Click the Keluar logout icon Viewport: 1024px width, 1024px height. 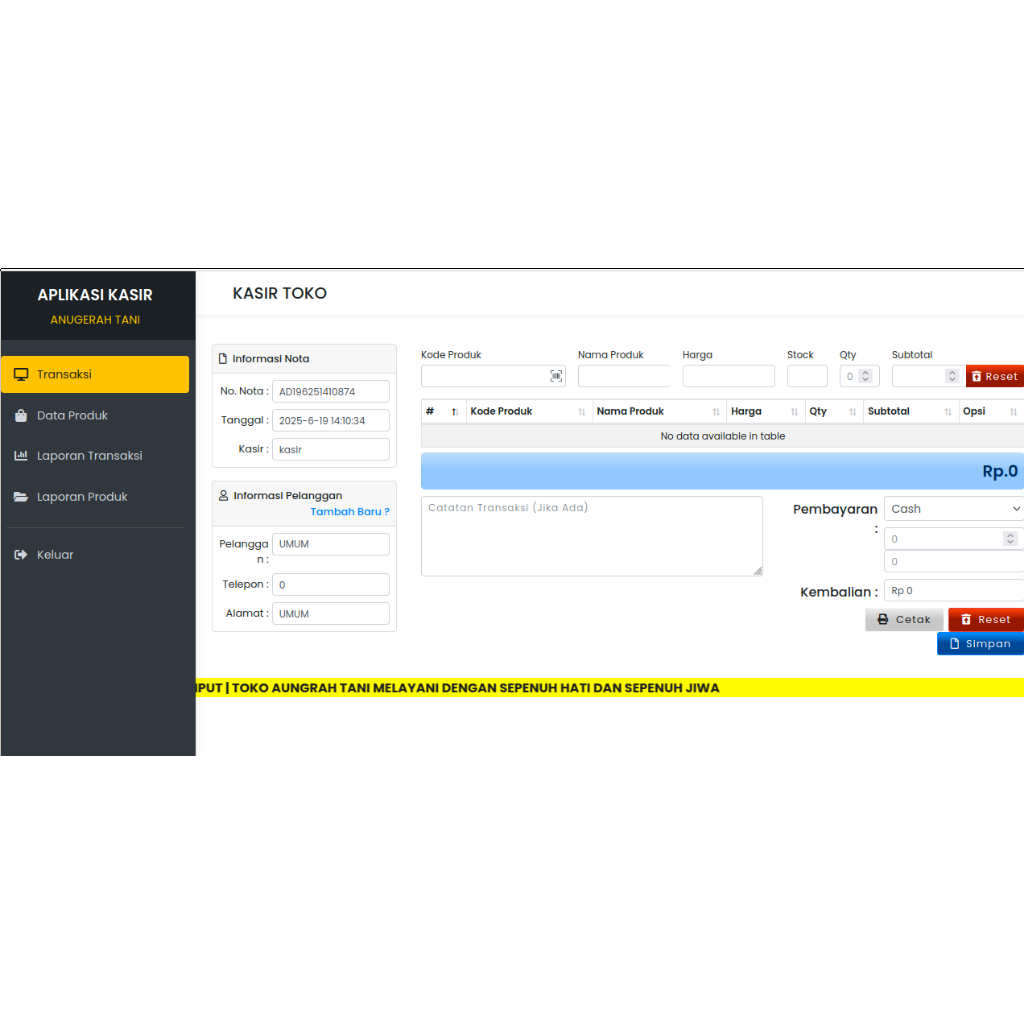pos(21,555)
